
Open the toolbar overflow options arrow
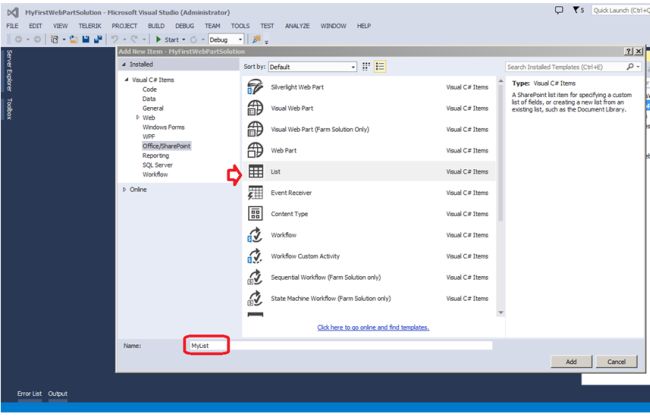266,42
